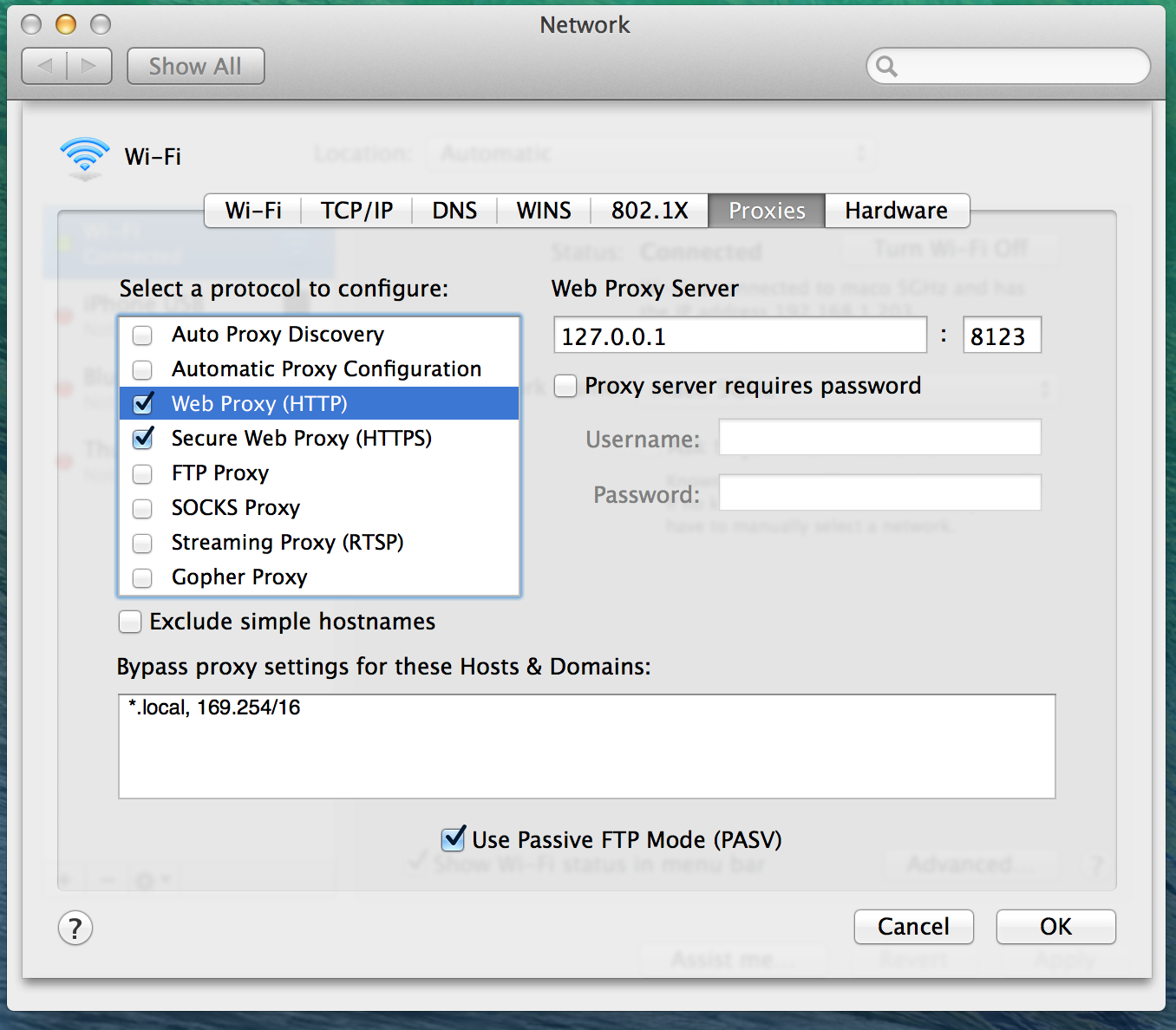The image size is (1176, 1030).
Task: Click the Username input field
Action: tap(880, 438)
